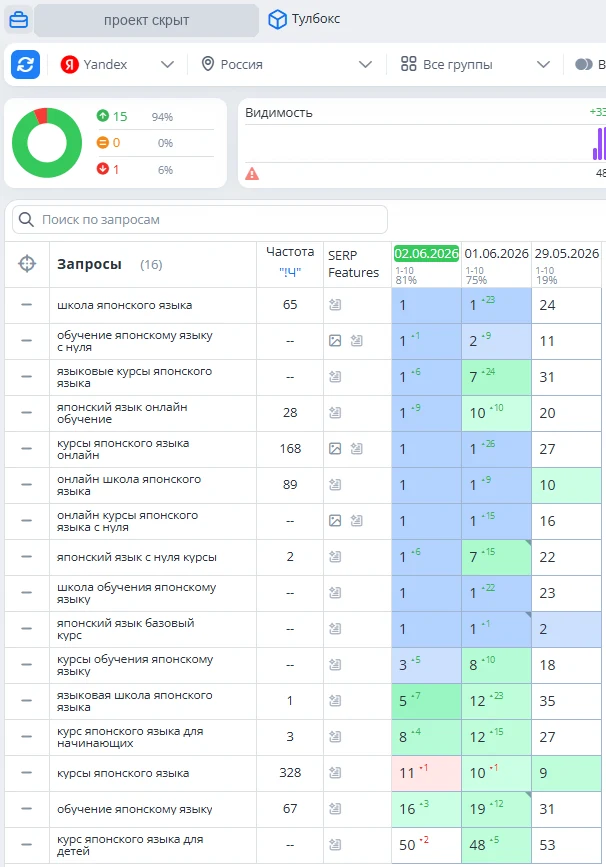Change the "!Ч" frequency type
The width and height of the screenshot is (606, 867).
point(290,271)
